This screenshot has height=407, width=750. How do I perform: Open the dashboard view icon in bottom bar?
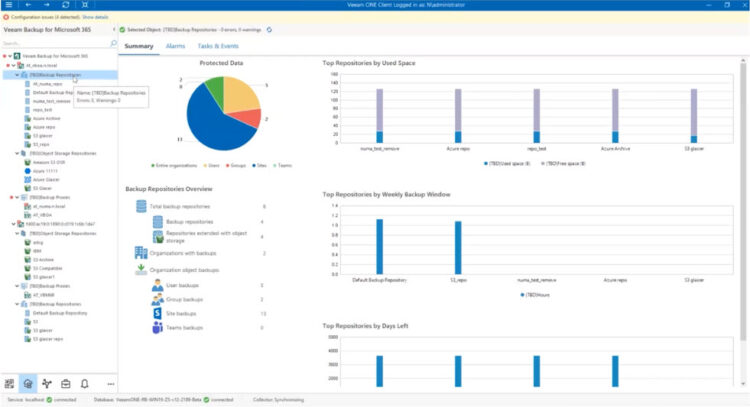click(9, 384)
